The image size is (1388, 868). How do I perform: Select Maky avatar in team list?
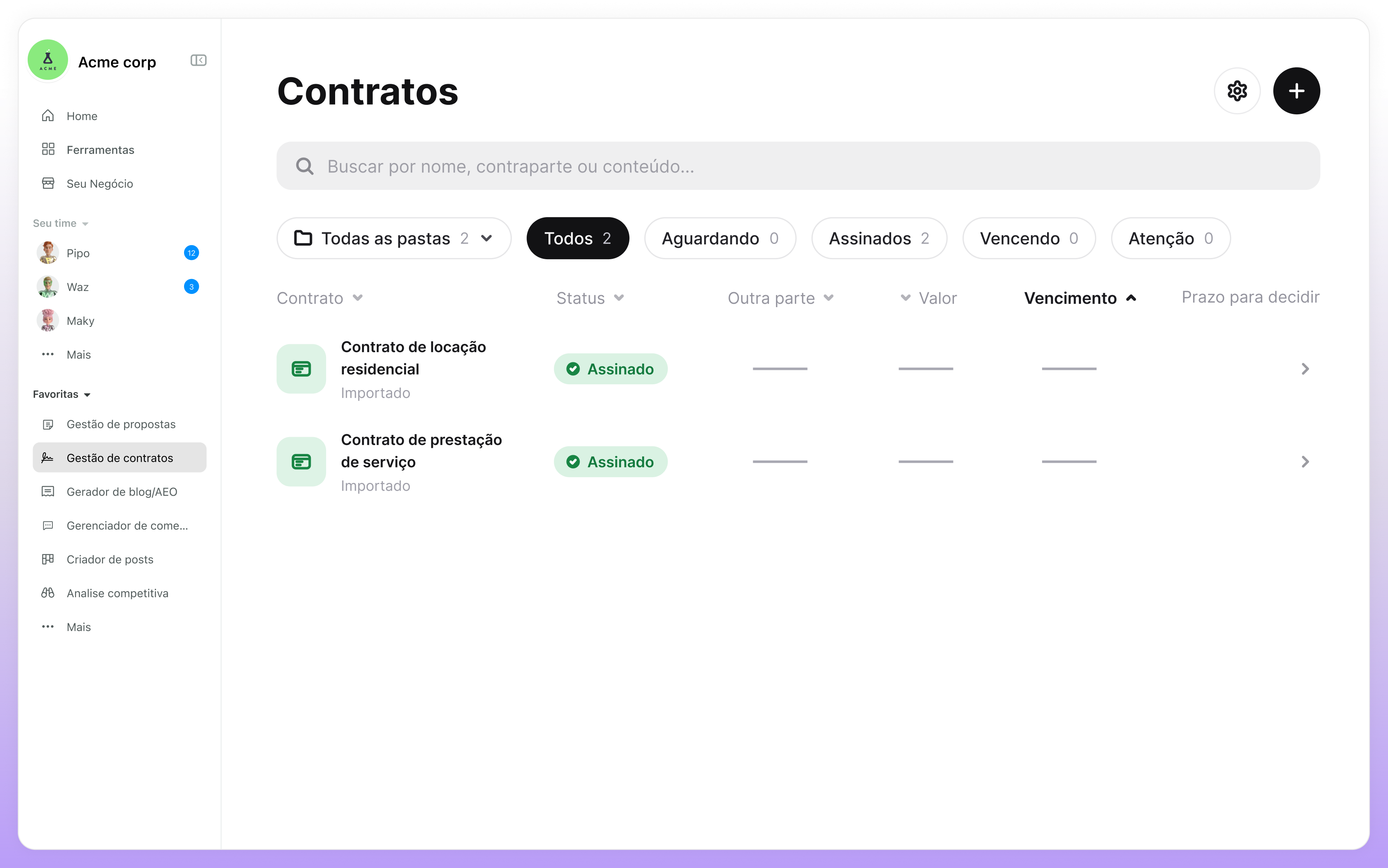[48, 320]
